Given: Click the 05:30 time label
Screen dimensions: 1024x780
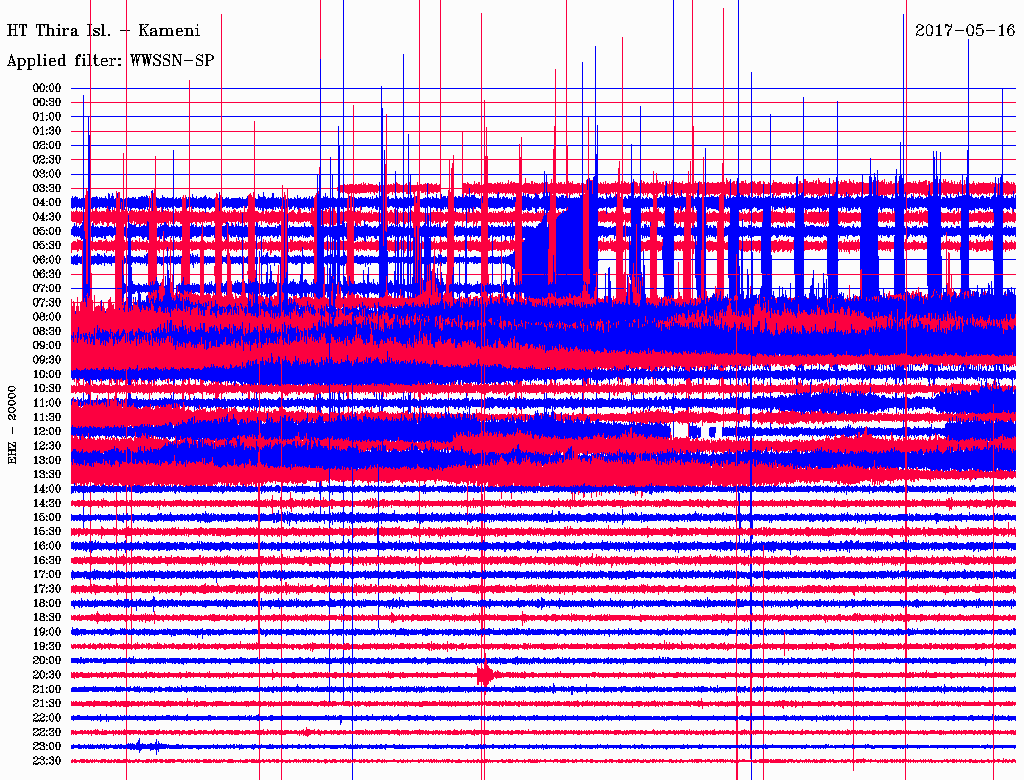Looking at the screenshot, I should (x=47, y=246).
